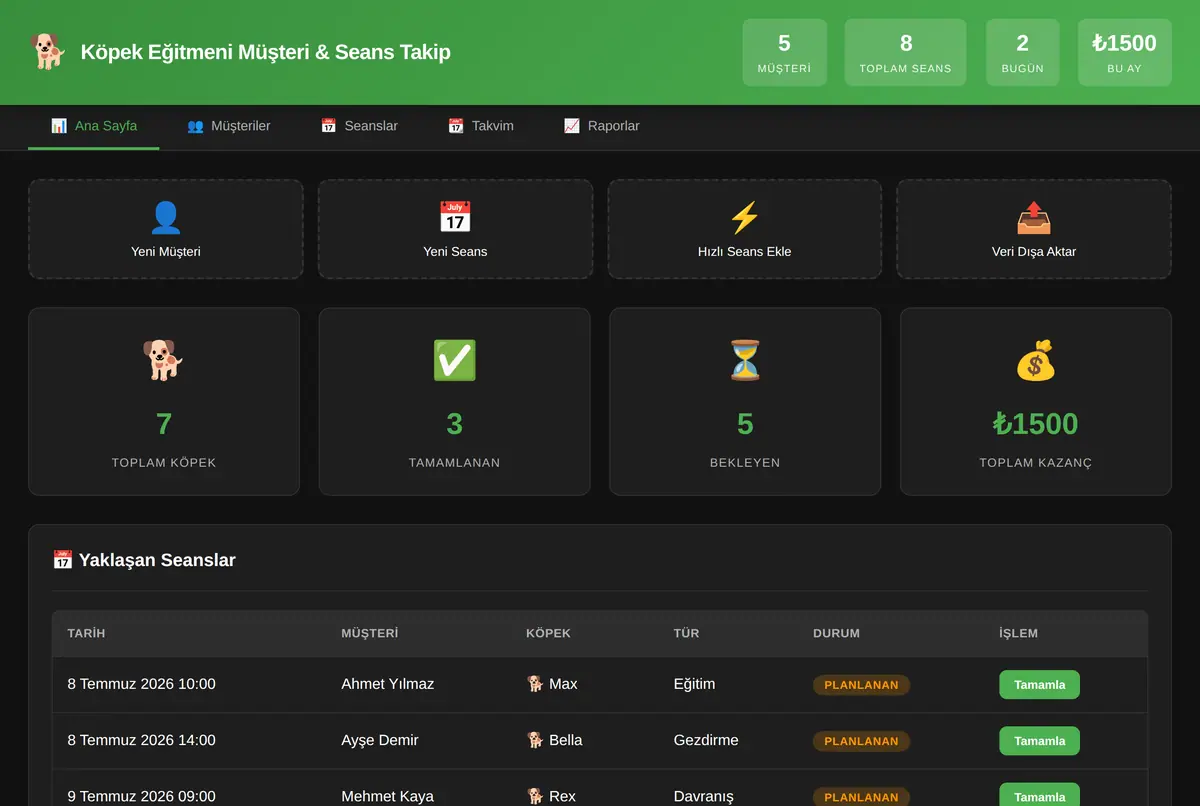Viewport: 1200px width, 806px height.
Task: Click Planlanan badge in Max's row
Action: click(x=861, y=685)
